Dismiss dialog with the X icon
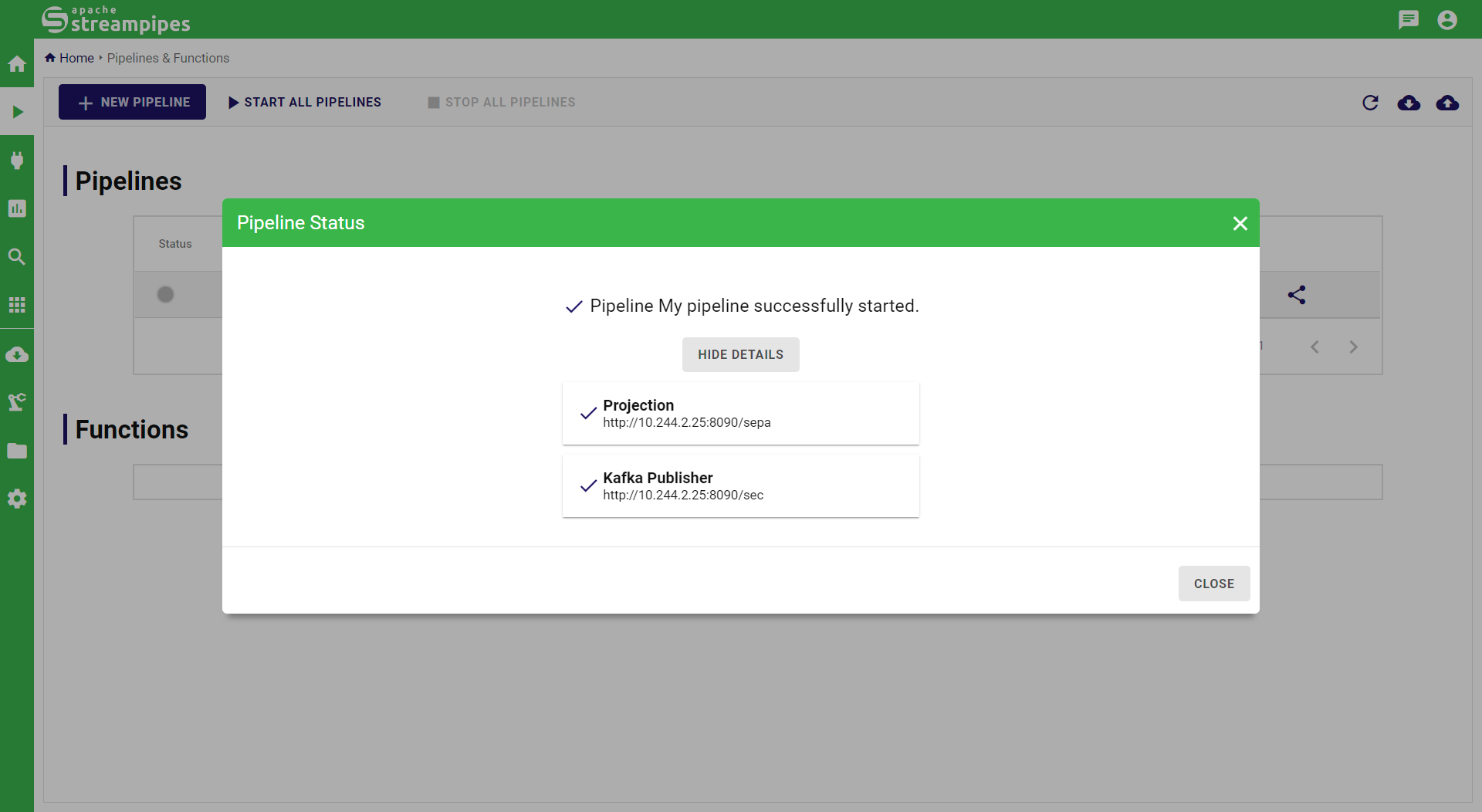The height and width of the screenshot is (812, 1482). (x=1240, y=223)
